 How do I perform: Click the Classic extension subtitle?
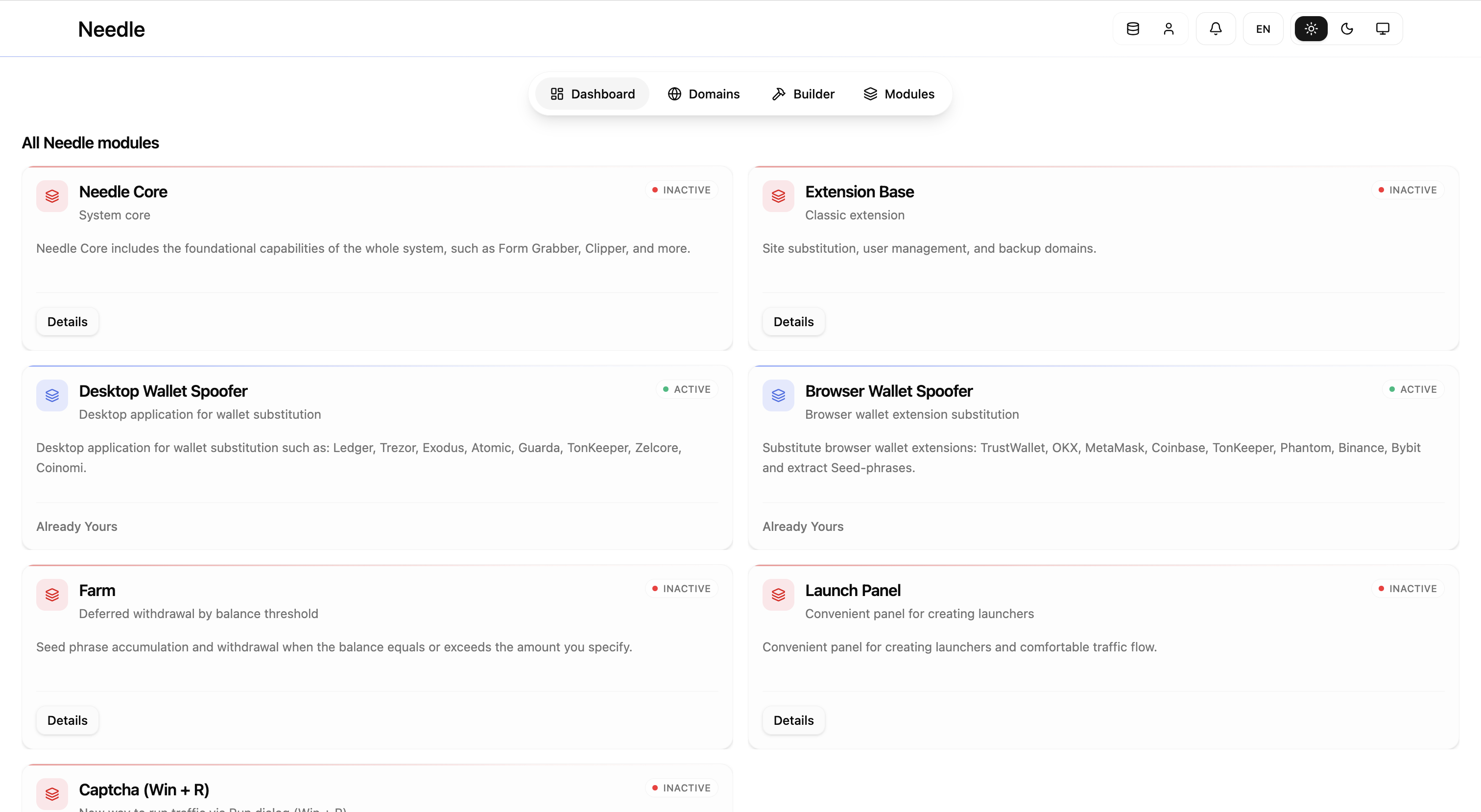click(854, 215)
